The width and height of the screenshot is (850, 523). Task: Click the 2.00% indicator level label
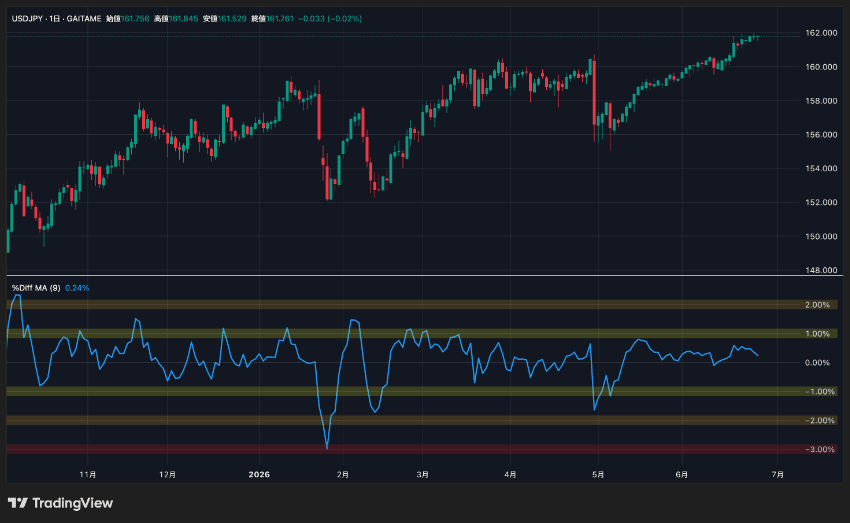pyautogui.click(x=817, y=305)
